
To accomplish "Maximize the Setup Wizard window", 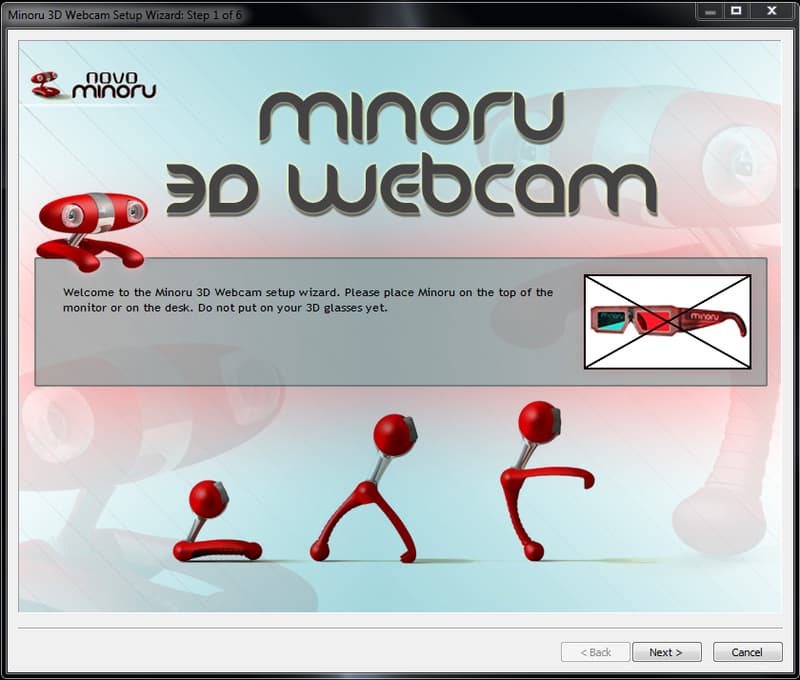I will [x=736, y=11].
